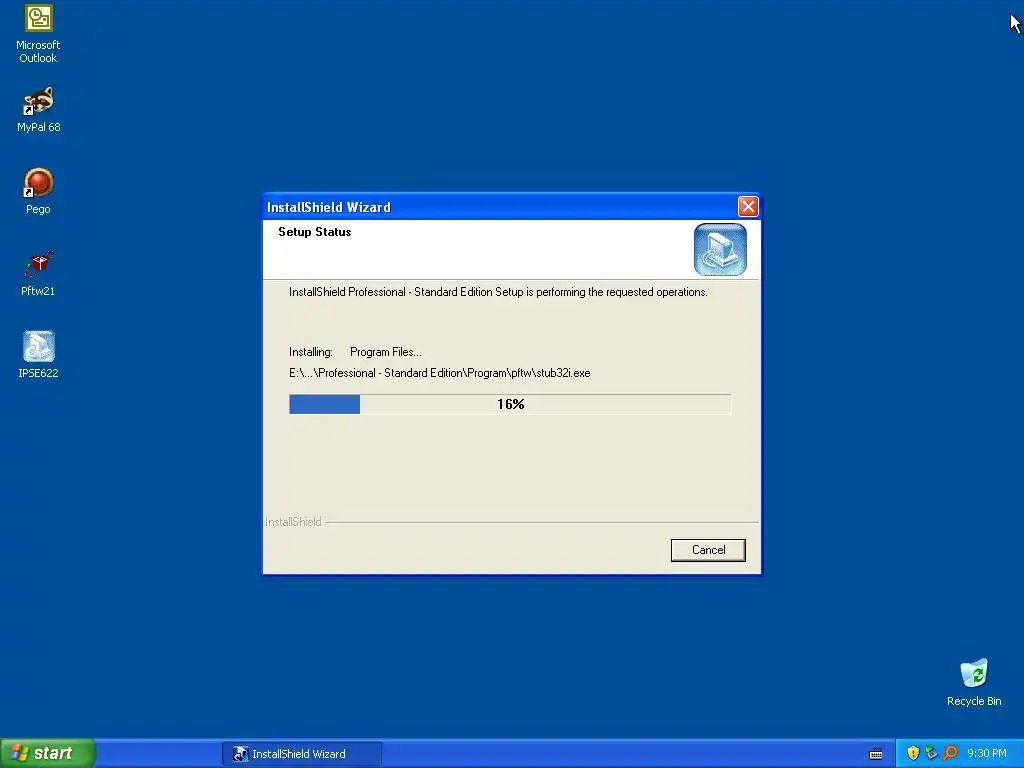The height and width of the screenshot is (768, 1024).
Task: Close the InstallShield Wizard window
Action: 748,206
